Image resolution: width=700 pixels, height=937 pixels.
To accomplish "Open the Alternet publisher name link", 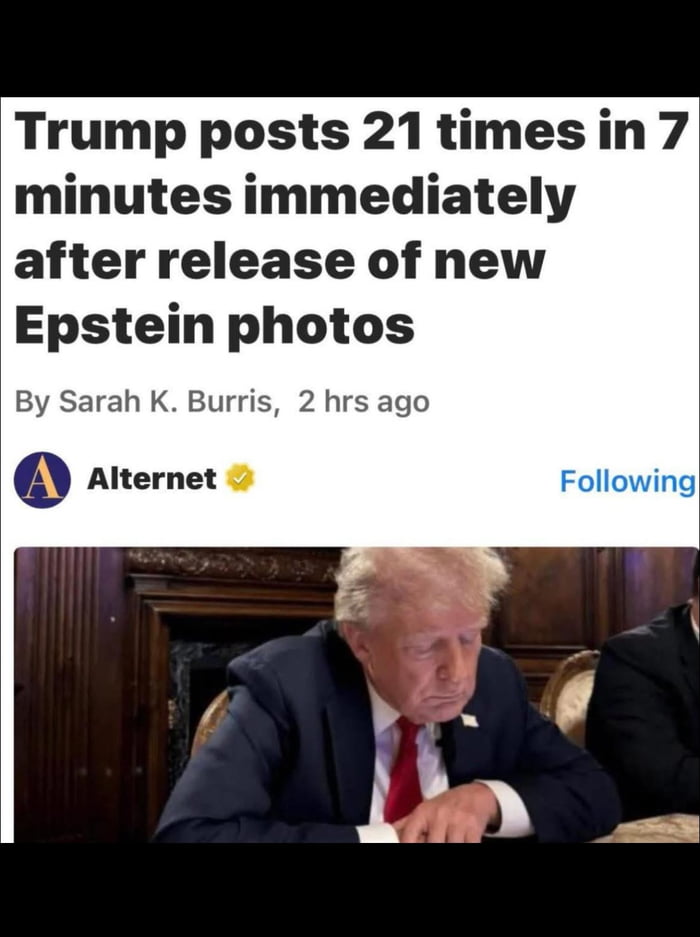I will pos(151,479).
